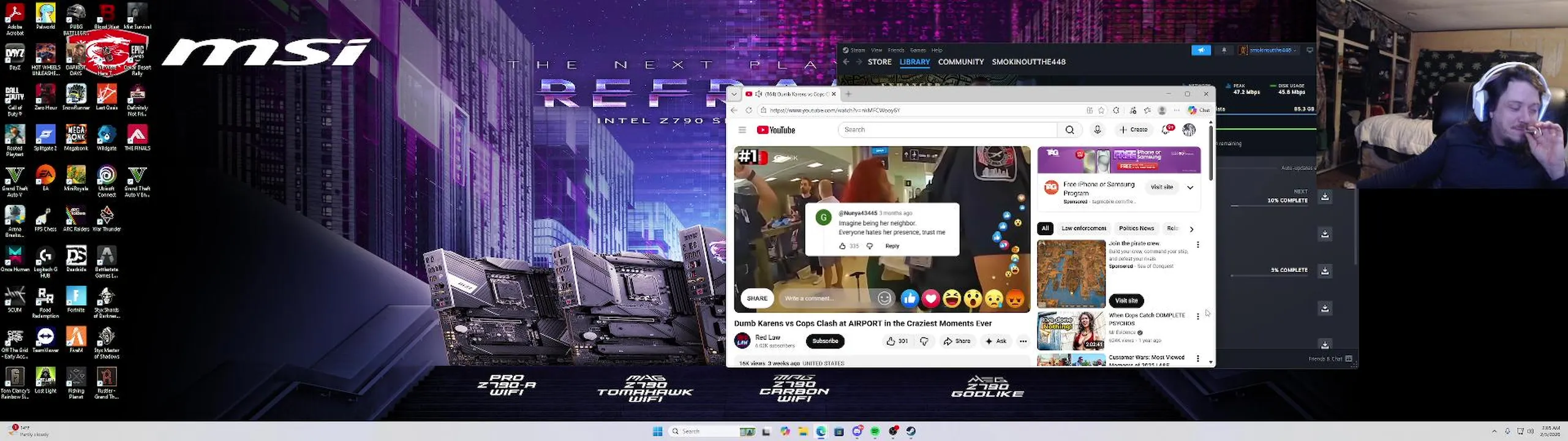Show hidden system tray icons chevron
The image size is (1568, 441).
[x=1494, y=431]
